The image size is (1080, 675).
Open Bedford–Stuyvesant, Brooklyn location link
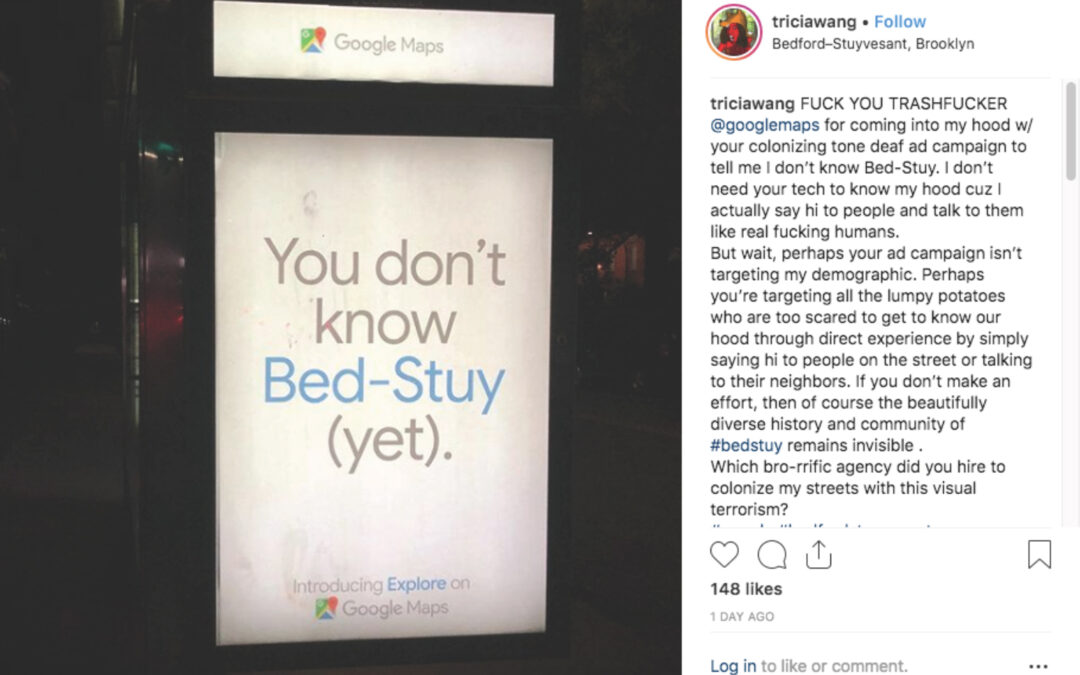pos(873,44)
